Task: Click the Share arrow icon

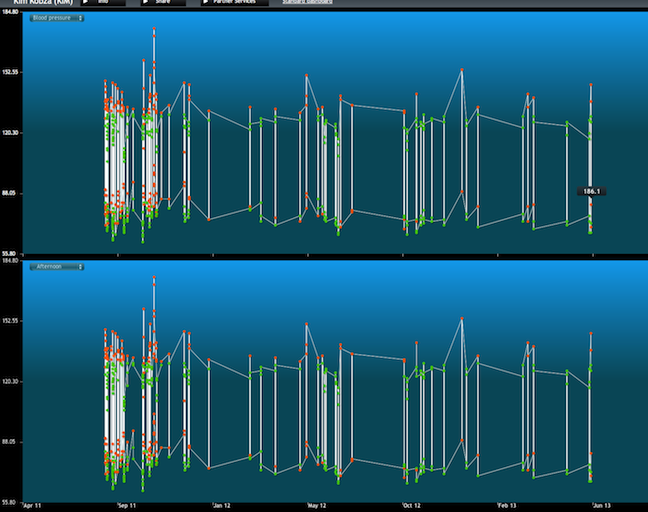Action: point(145,3)
